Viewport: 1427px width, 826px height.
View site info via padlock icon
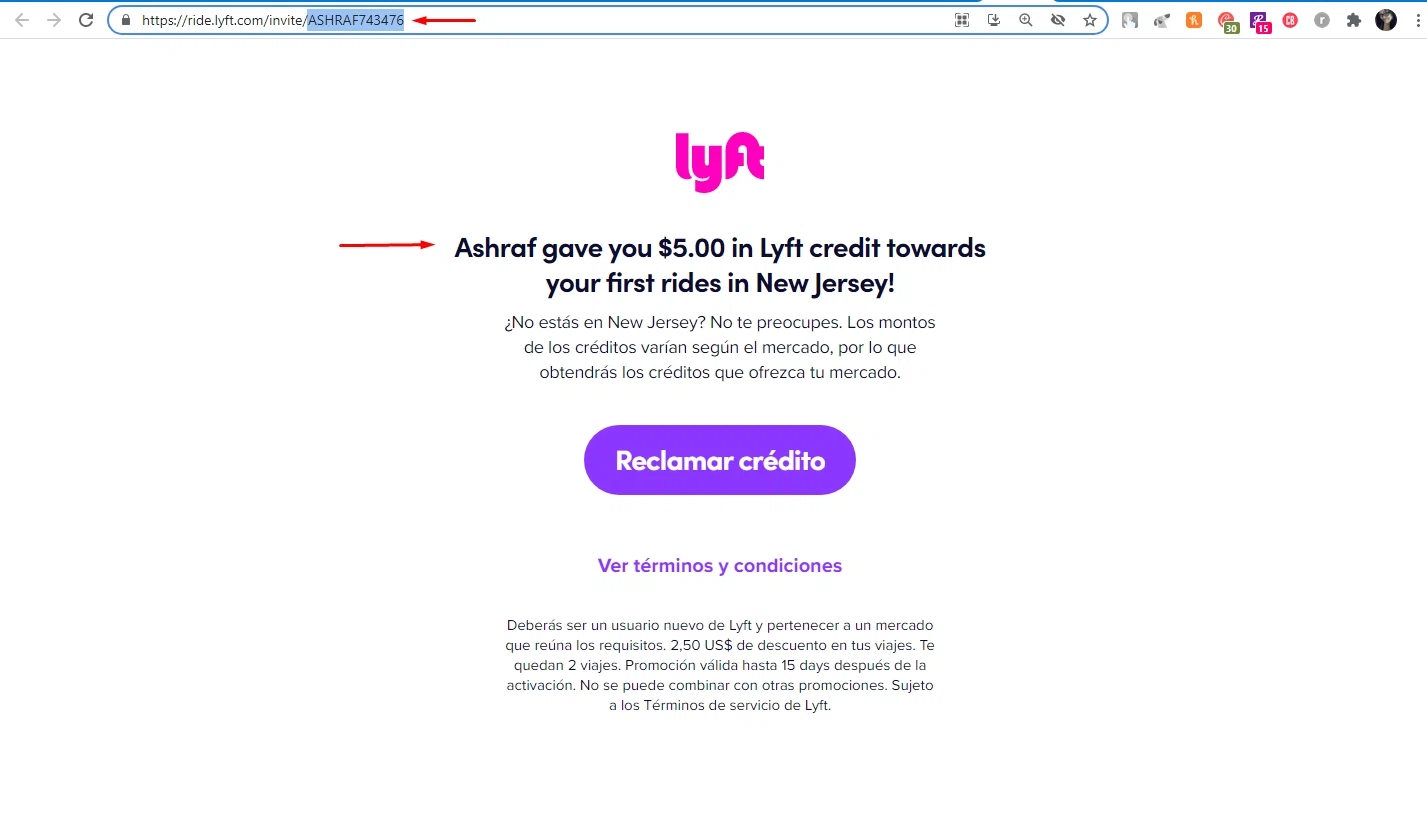pyautogui.click(x=125, y=20)
